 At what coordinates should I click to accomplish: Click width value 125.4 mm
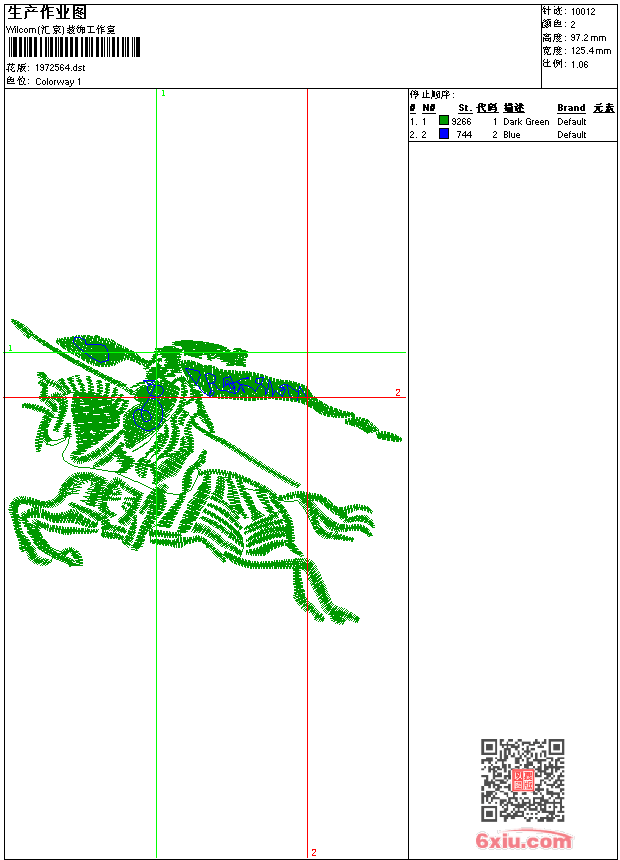(590, 51)
